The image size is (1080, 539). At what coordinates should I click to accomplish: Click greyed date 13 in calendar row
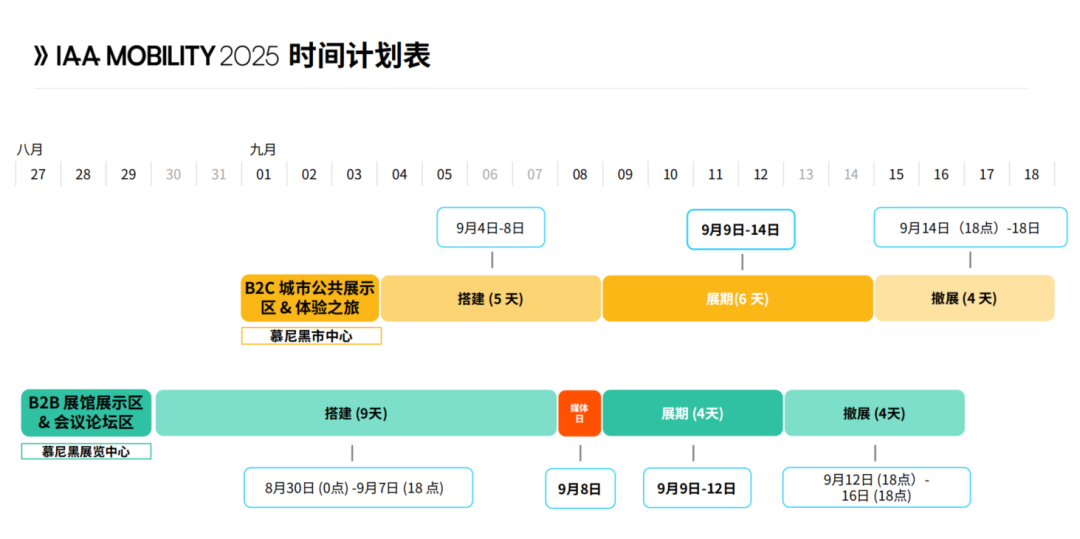[806, 175]
